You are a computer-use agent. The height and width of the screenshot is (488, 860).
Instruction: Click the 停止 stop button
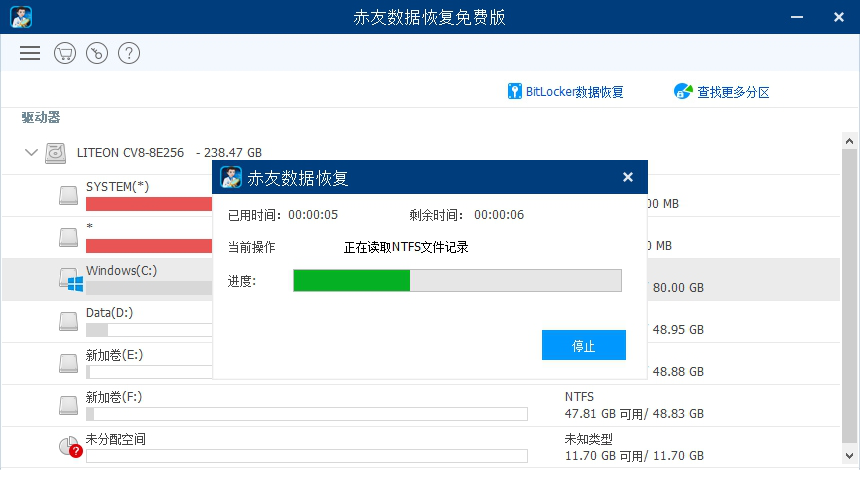(583, 346)
